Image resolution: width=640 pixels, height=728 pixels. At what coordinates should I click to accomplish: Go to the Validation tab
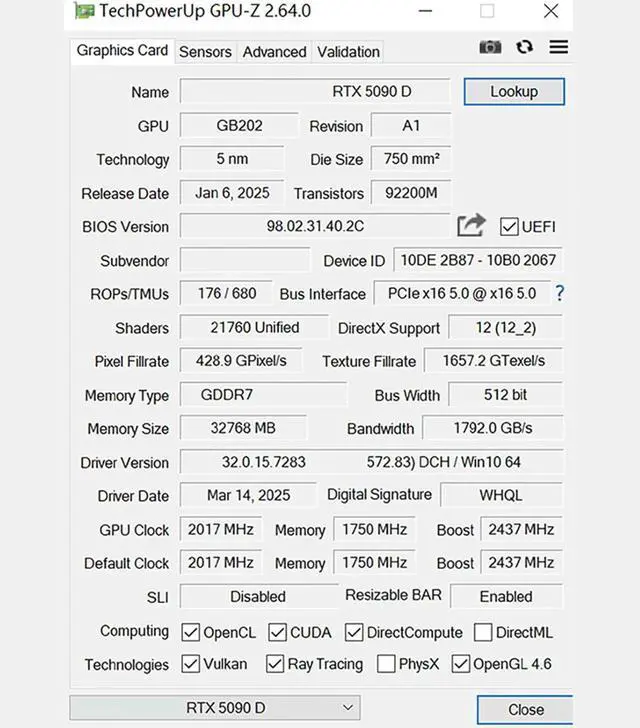[x=348, y=52]
